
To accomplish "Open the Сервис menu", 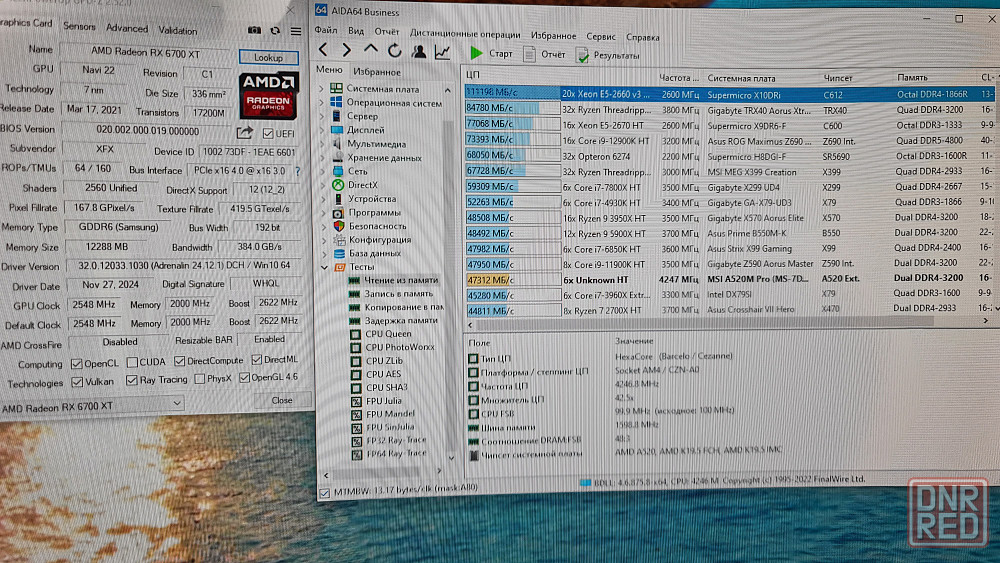I will (601, 37).
